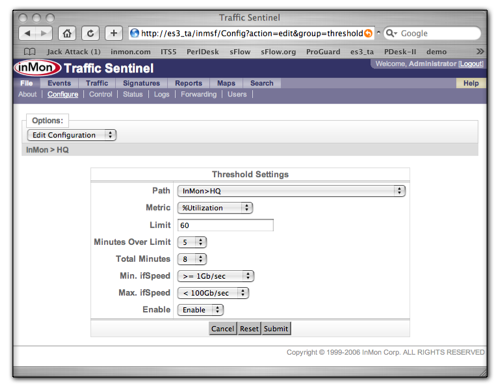Image resolution: width=500 pixels, height=387 pixels.
Task: Open the browser home page icon
Action: click(67, 33)
